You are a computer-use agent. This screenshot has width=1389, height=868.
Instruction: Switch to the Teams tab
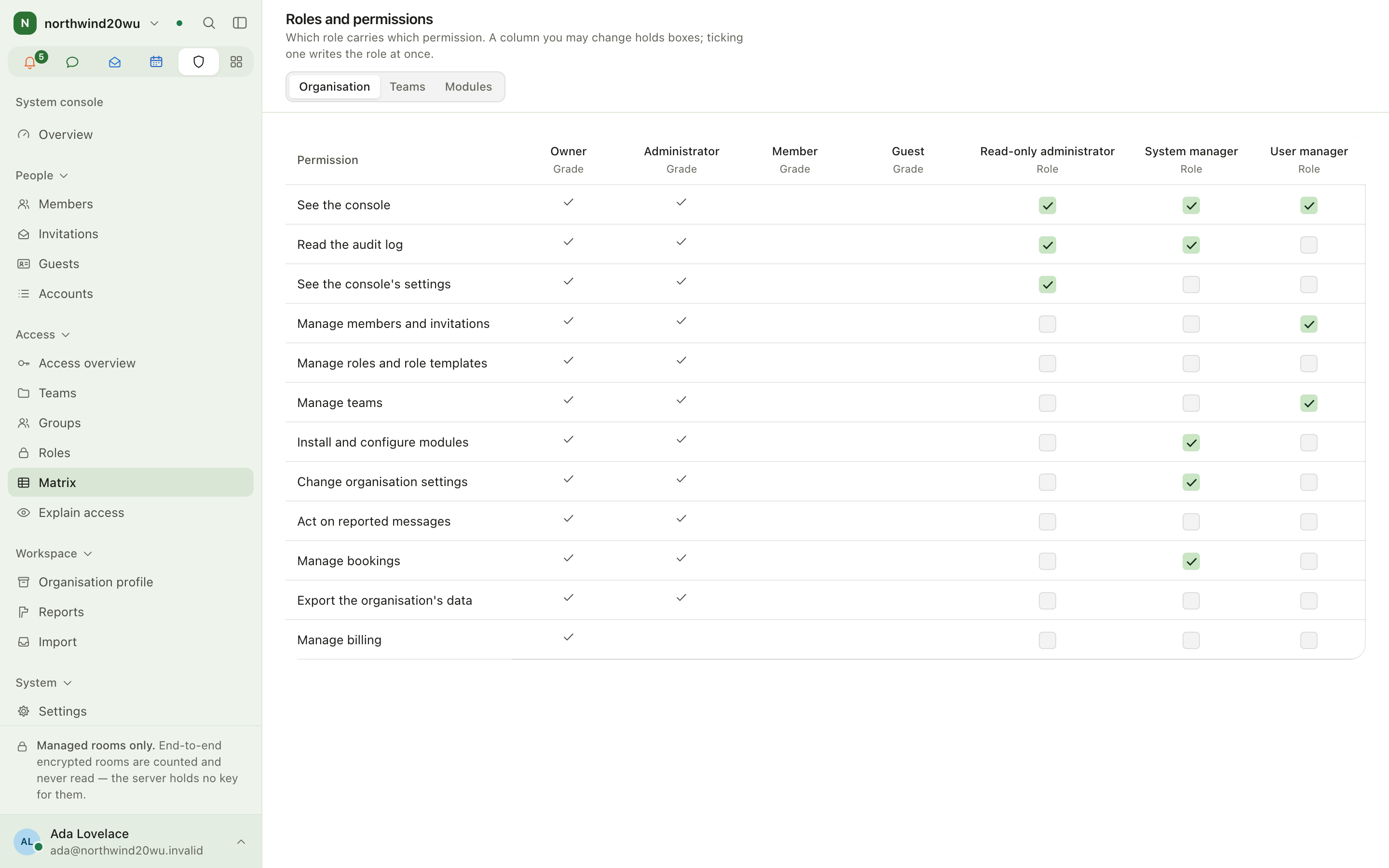(407, 87)
